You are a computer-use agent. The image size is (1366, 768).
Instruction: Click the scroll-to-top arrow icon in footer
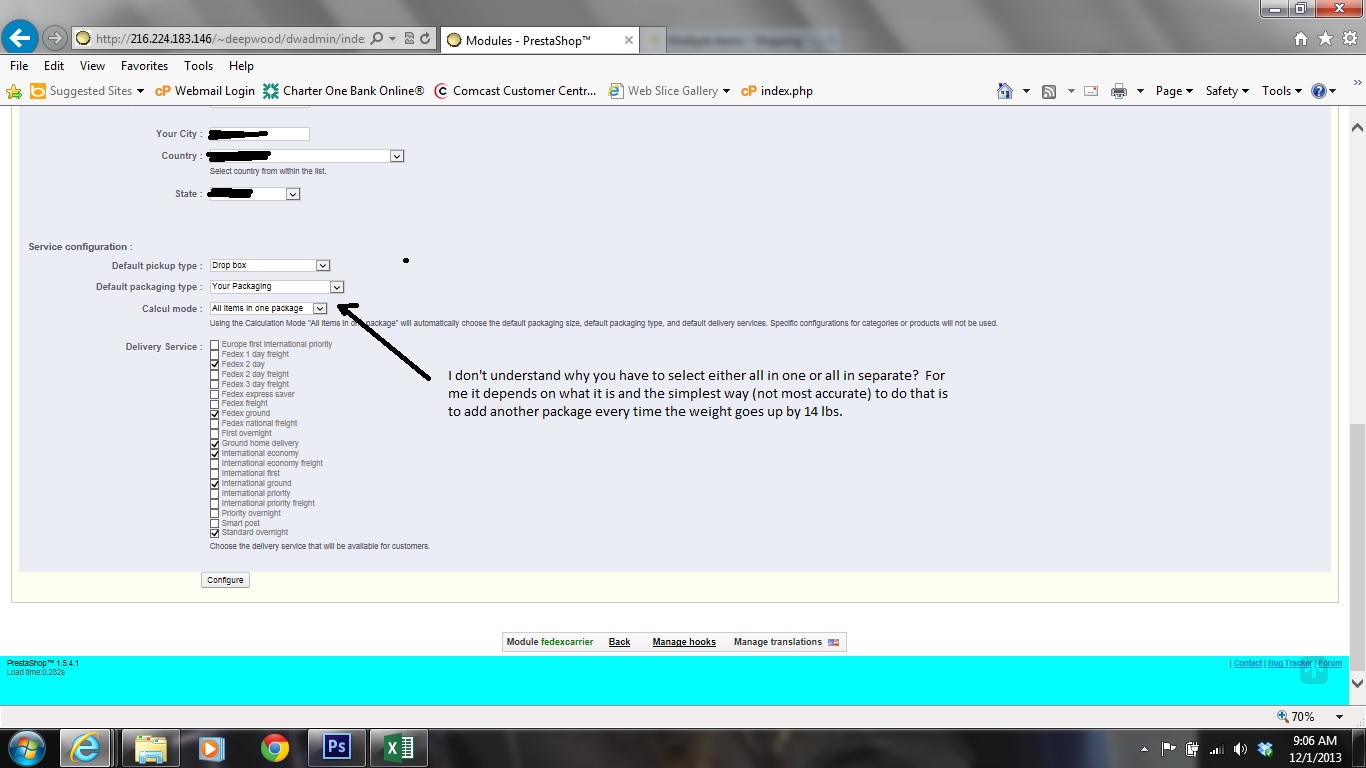pos(1314,671)
